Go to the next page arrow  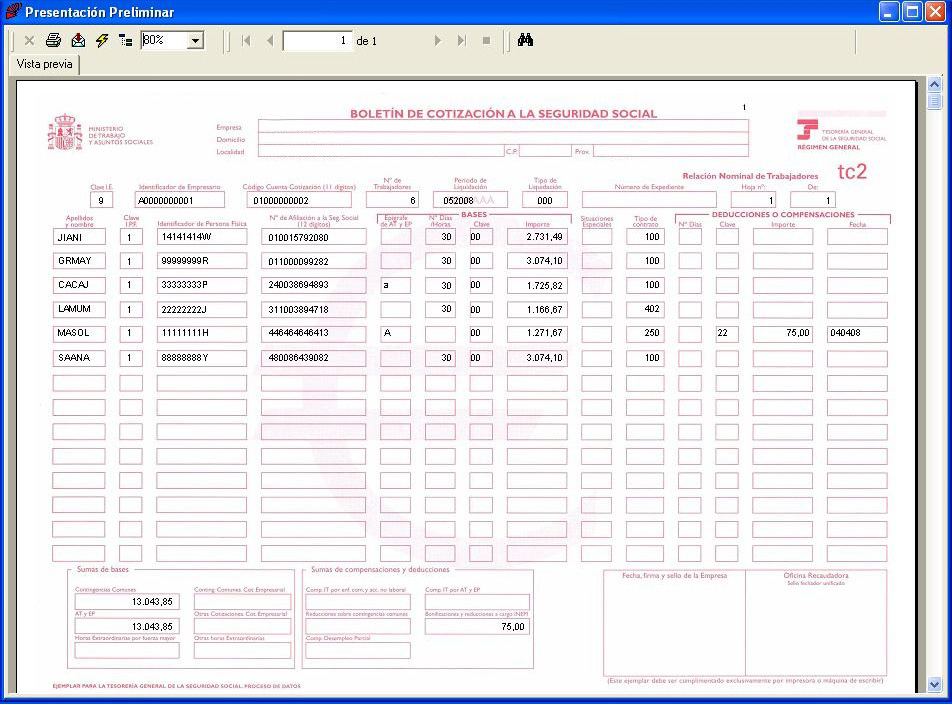(437, 41)
